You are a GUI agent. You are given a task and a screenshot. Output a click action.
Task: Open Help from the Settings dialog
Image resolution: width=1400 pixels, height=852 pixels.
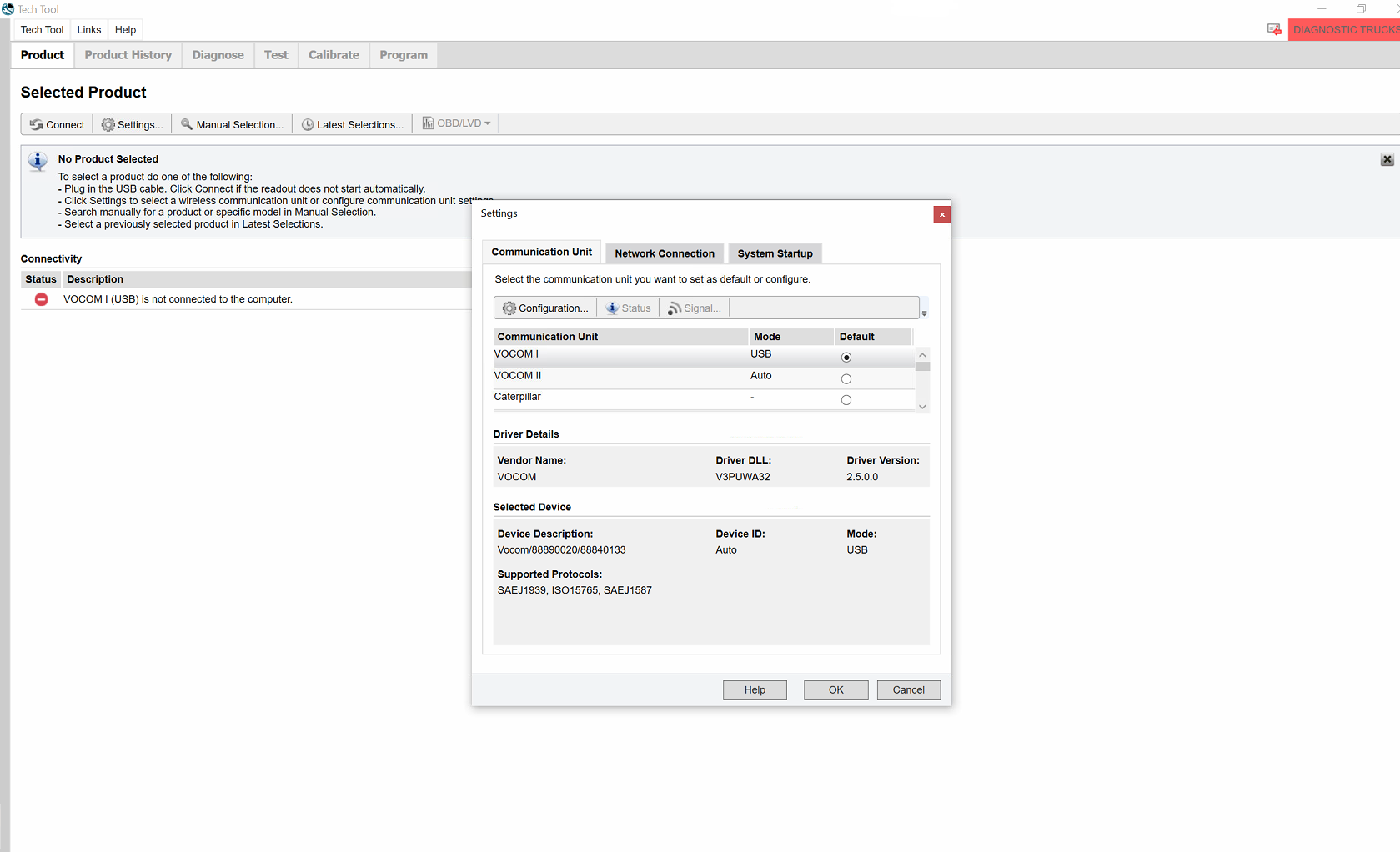pyautogui.click(x=754, y=689)
